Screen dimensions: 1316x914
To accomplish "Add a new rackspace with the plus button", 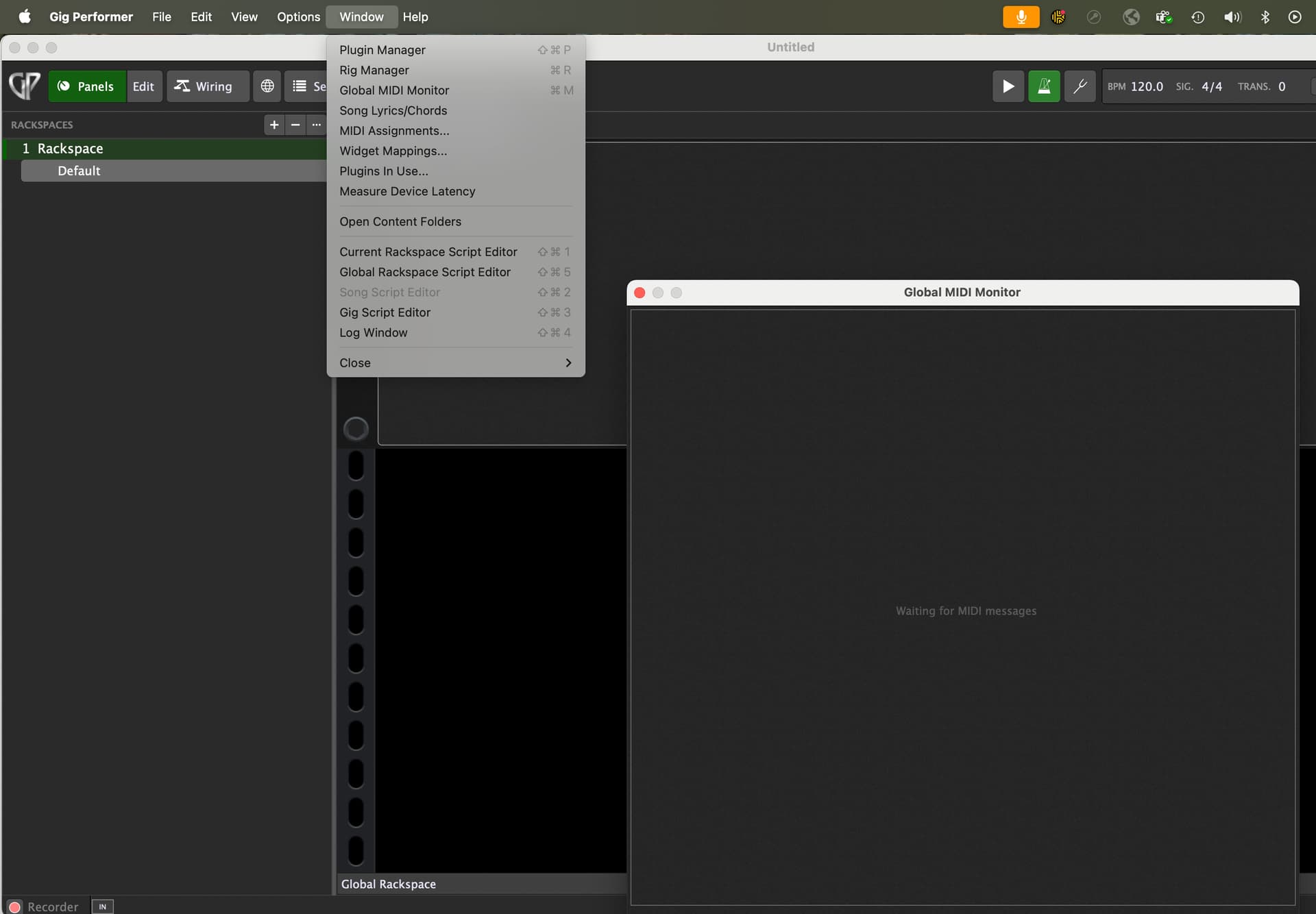I will coord(274,125).
